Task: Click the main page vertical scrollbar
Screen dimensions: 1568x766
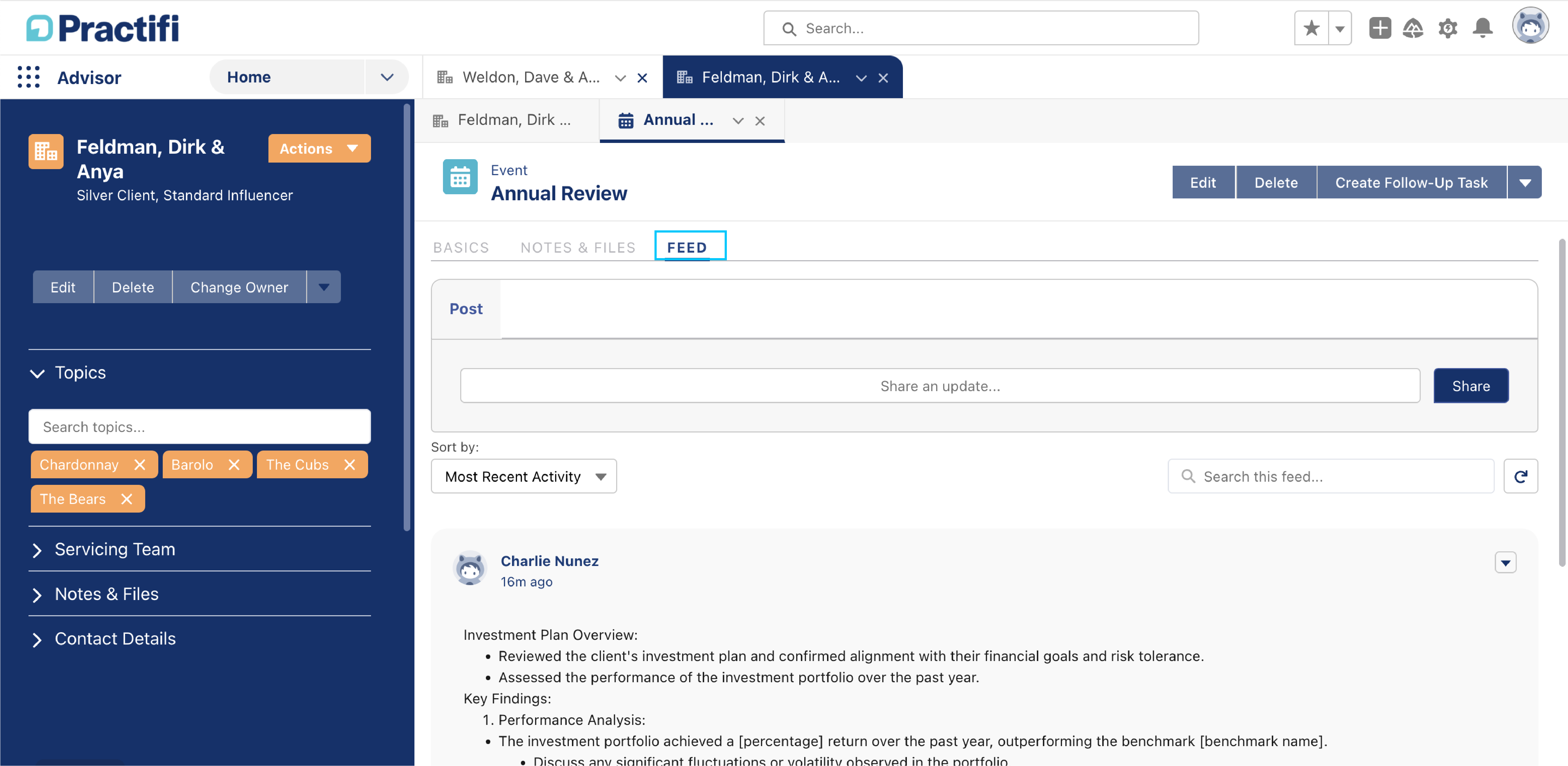Action: (1562, 402)
